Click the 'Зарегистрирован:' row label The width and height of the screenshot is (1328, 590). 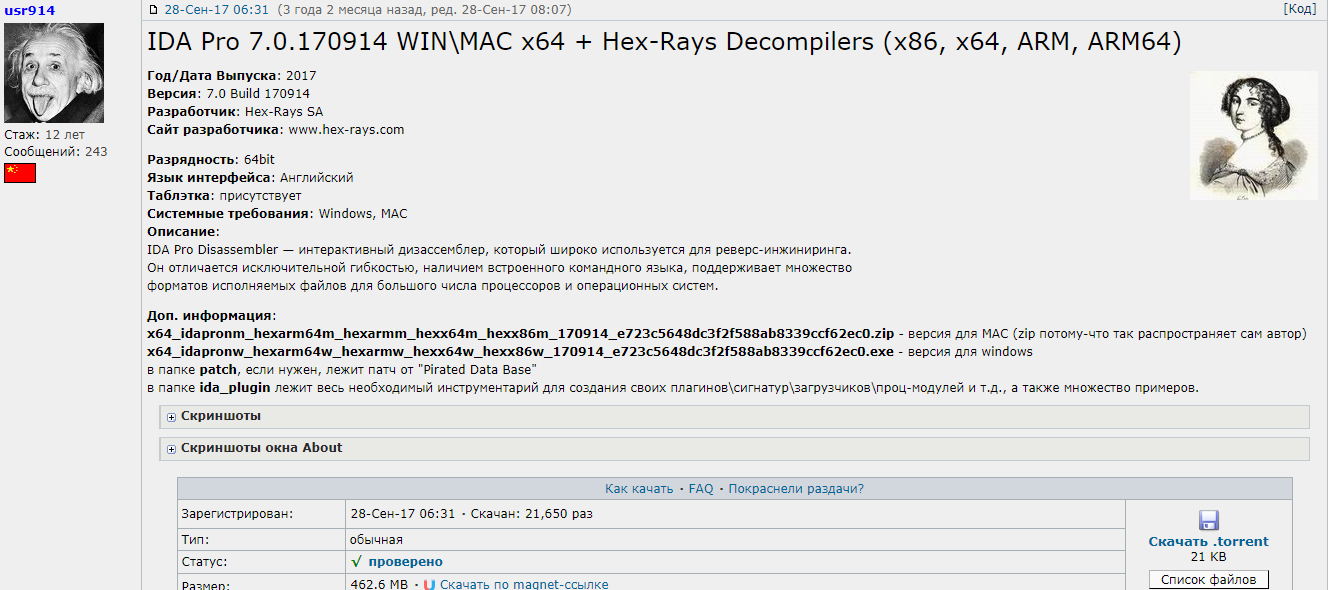click(238, 514)
